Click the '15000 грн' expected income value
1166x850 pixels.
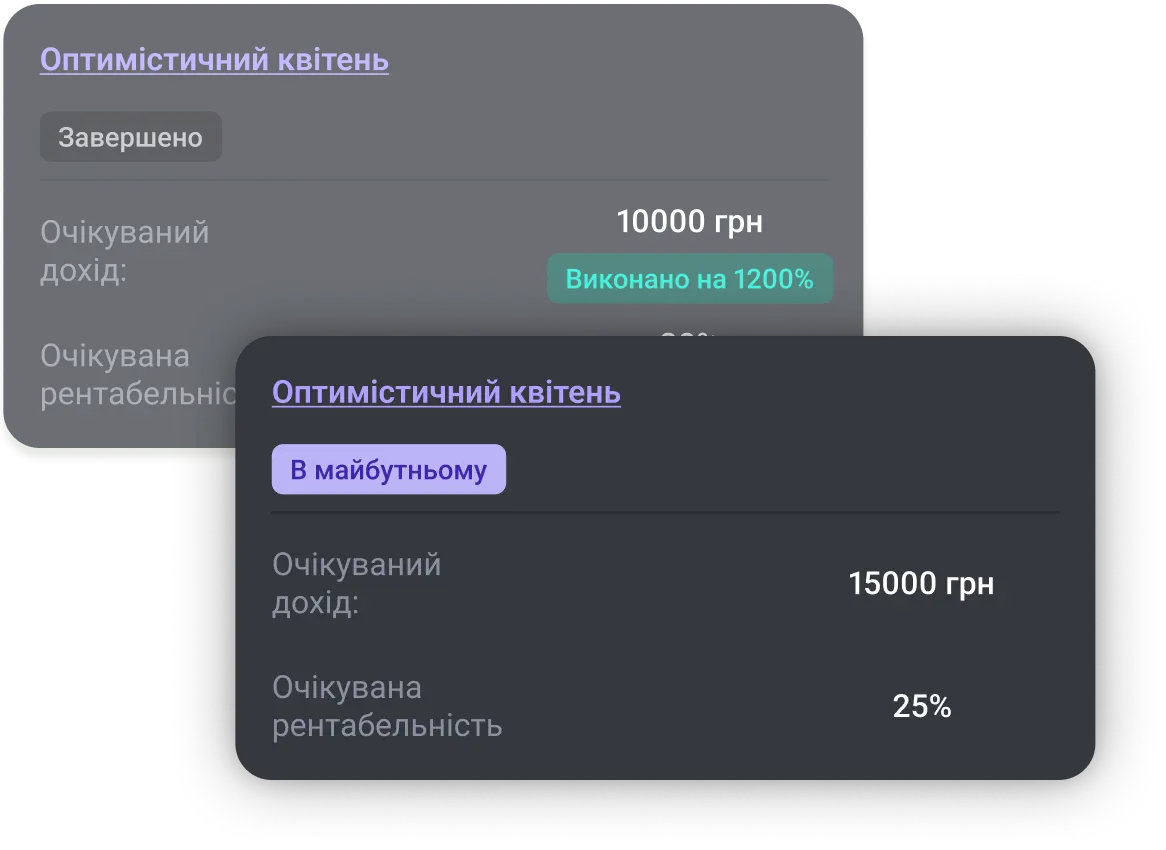tap(920, 584)
